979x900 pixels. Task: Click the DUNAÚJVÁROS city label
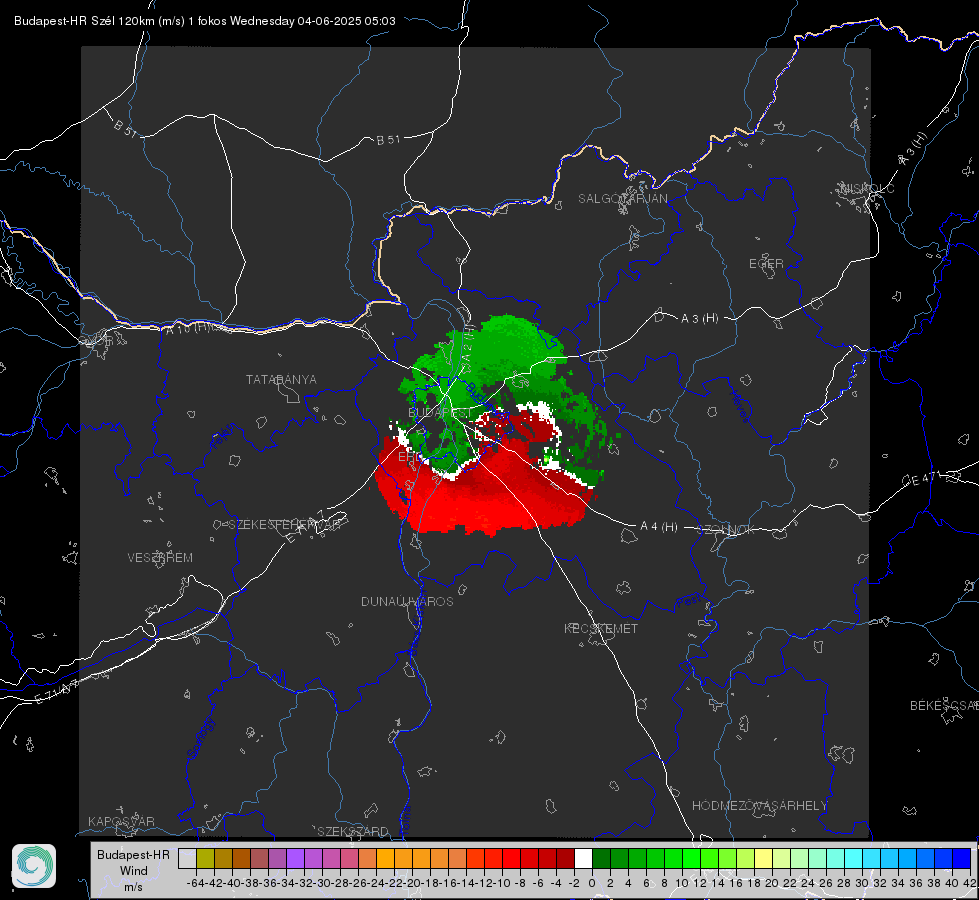[407, 601]
